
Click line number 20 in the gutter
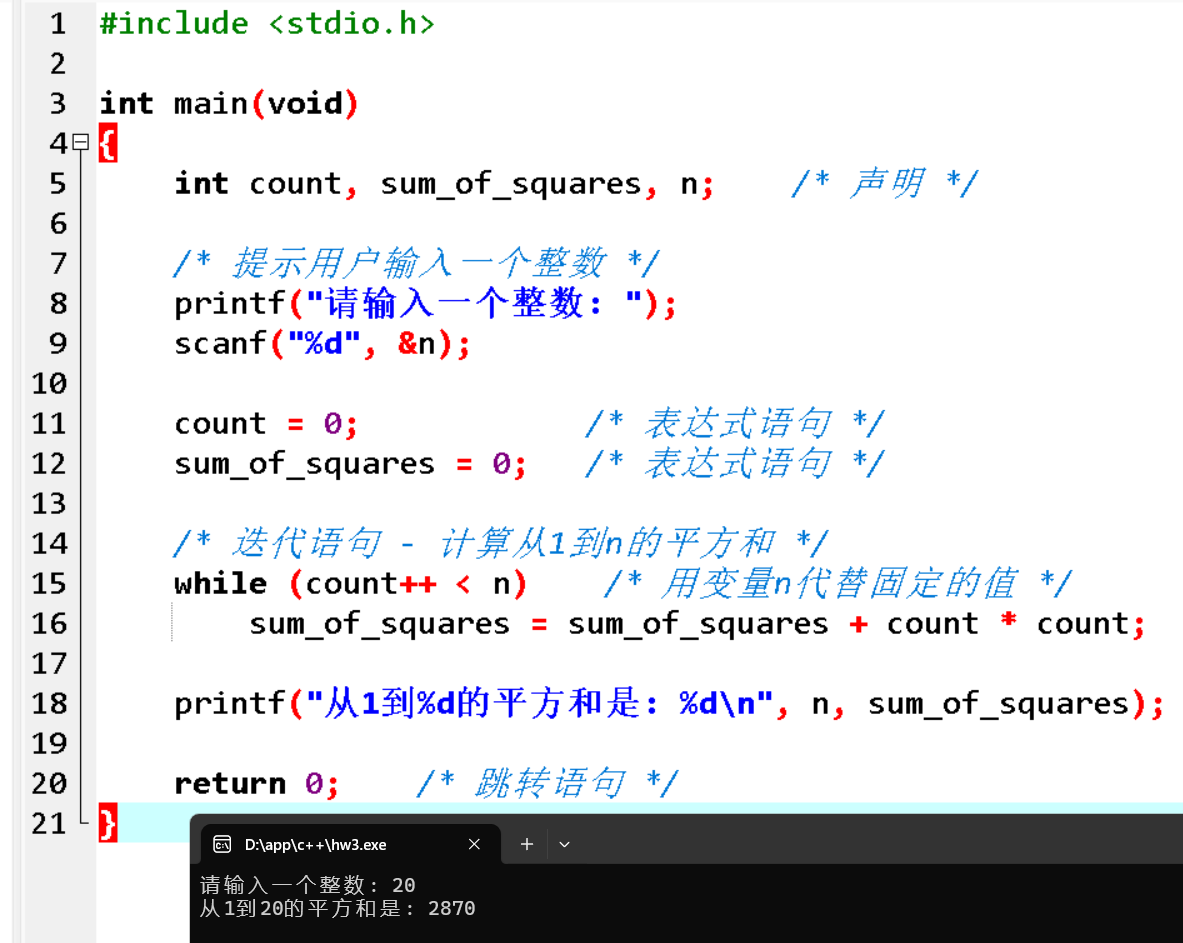coord(49,784)
